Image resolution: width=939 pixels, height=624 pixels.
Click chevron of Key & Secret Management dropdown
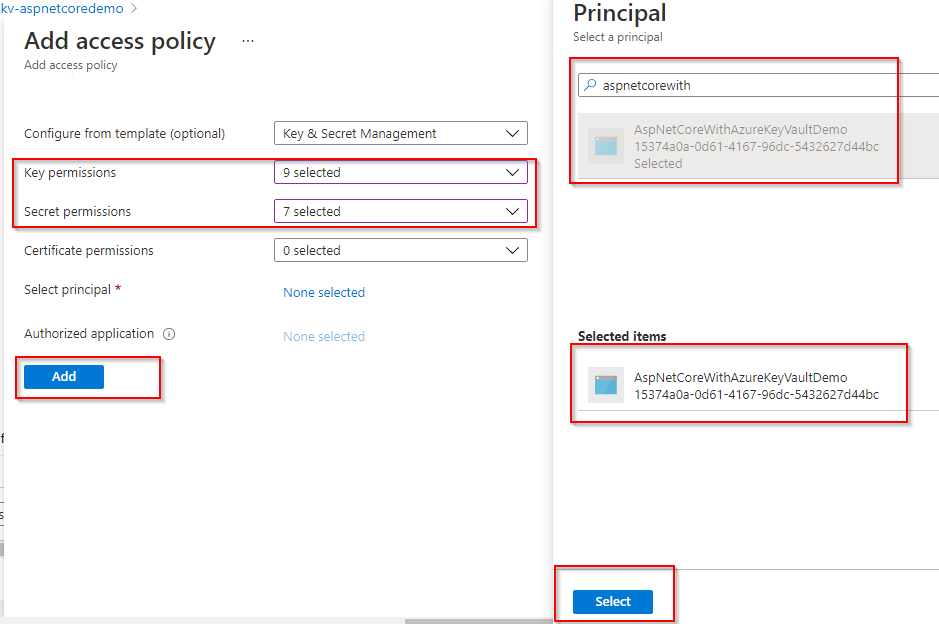(x=513, y=134)
